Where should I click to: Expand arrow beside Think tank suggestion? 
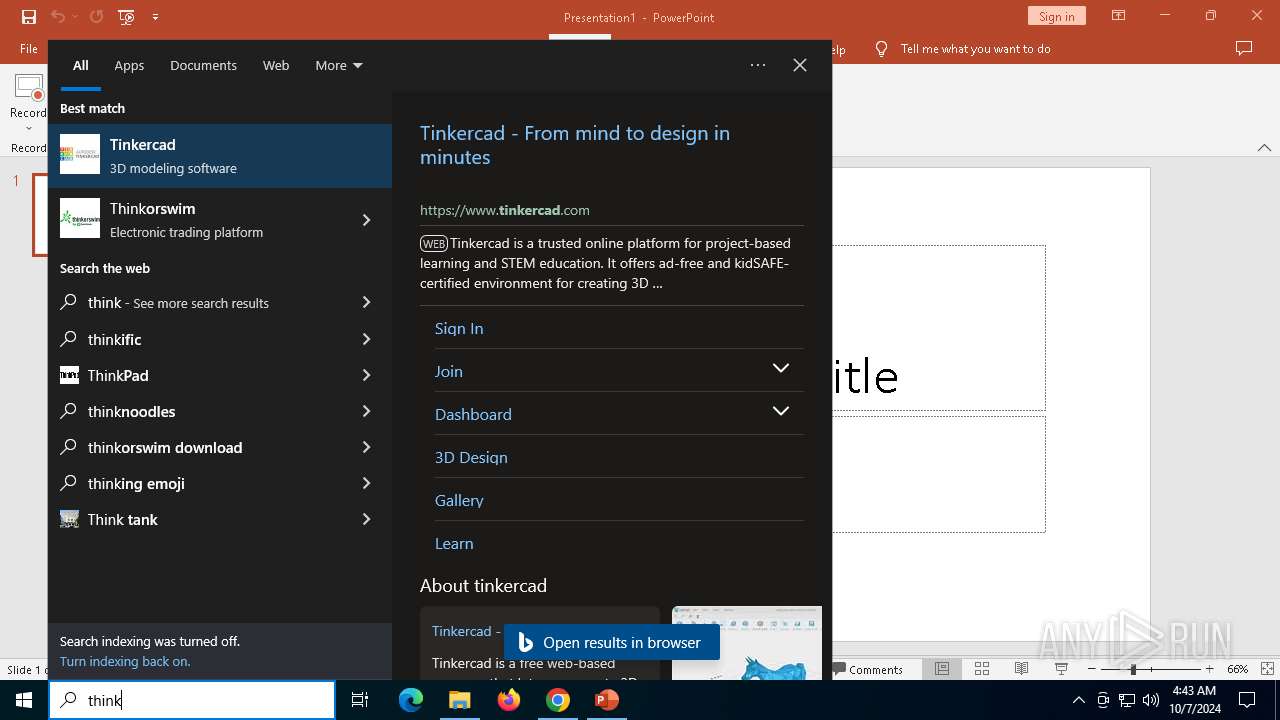[366, 519]
